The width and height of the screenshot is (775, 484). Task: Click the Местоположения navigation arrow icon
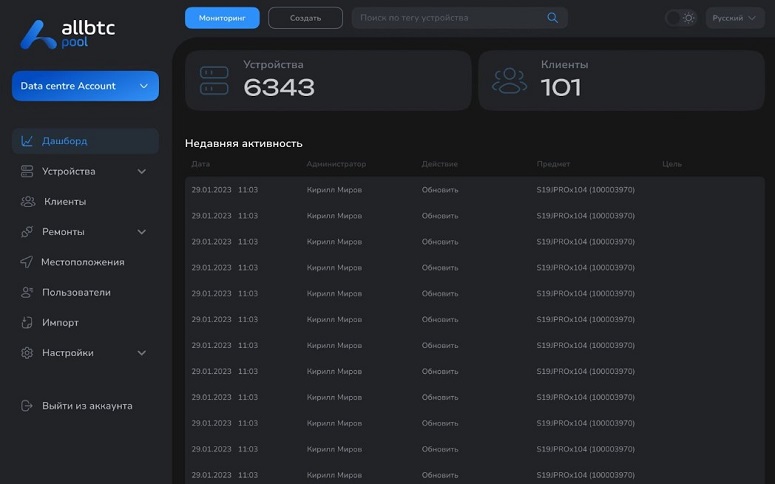(26, 262)
